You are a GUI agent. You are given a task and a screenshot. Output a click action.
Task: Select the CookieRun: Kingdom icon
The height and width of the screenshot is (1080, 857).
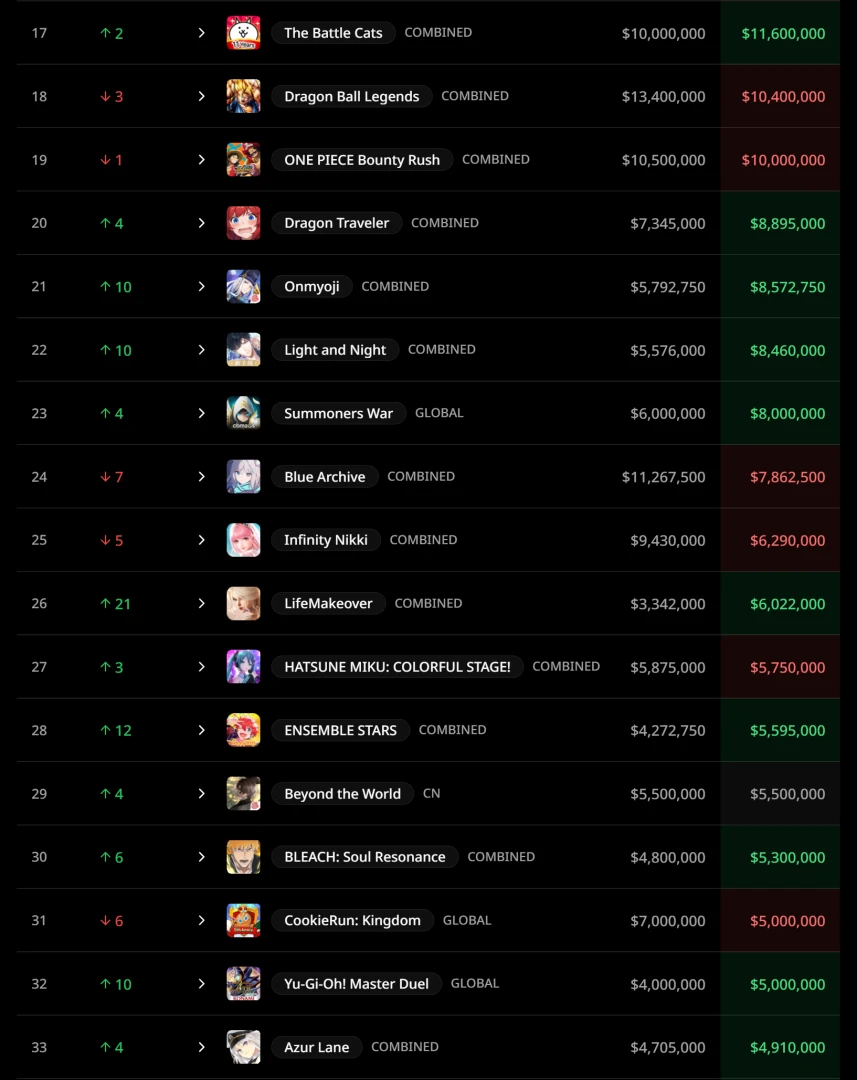[x=243, y=921]
